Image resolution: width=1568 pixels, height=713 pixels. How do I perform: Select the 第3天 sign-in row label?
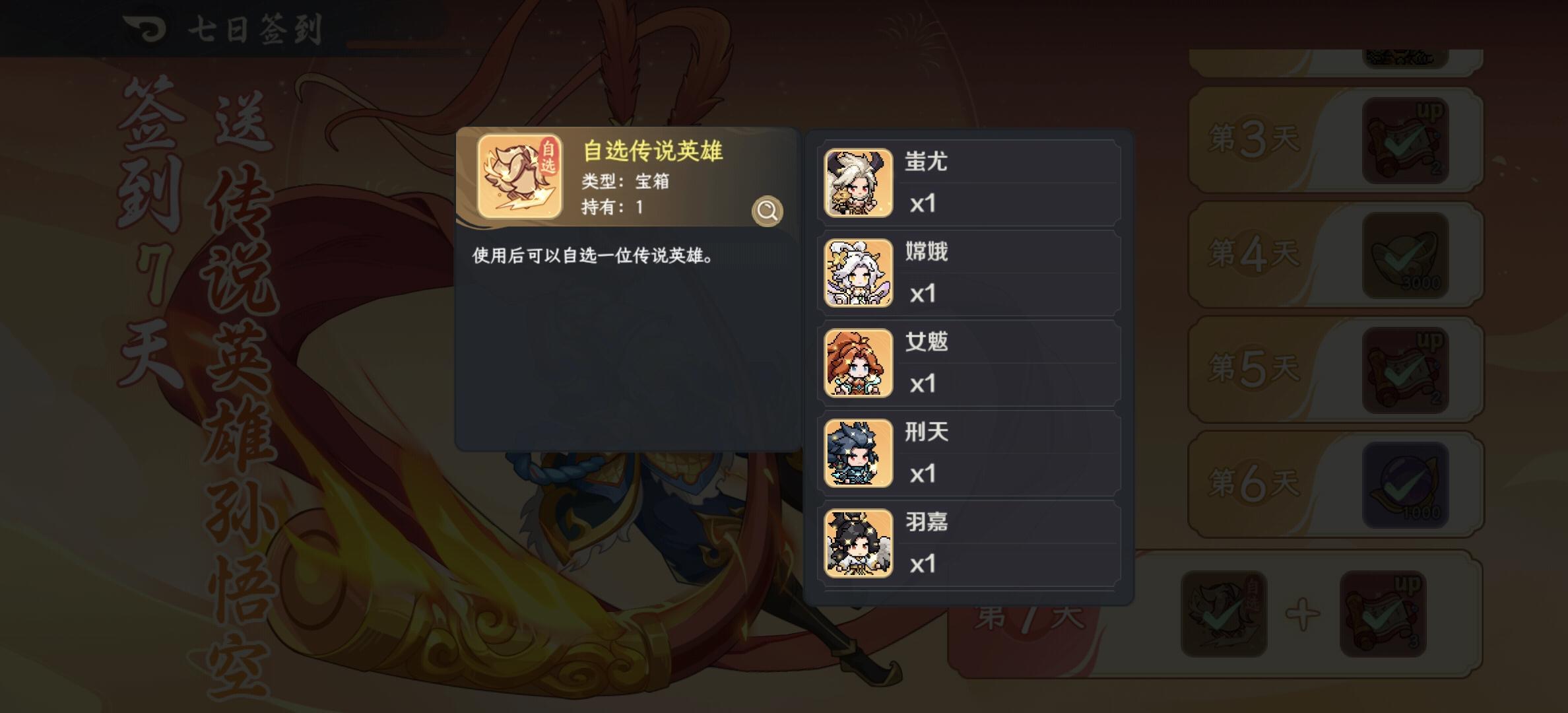pyautogui.click(x=1253, y=139)
